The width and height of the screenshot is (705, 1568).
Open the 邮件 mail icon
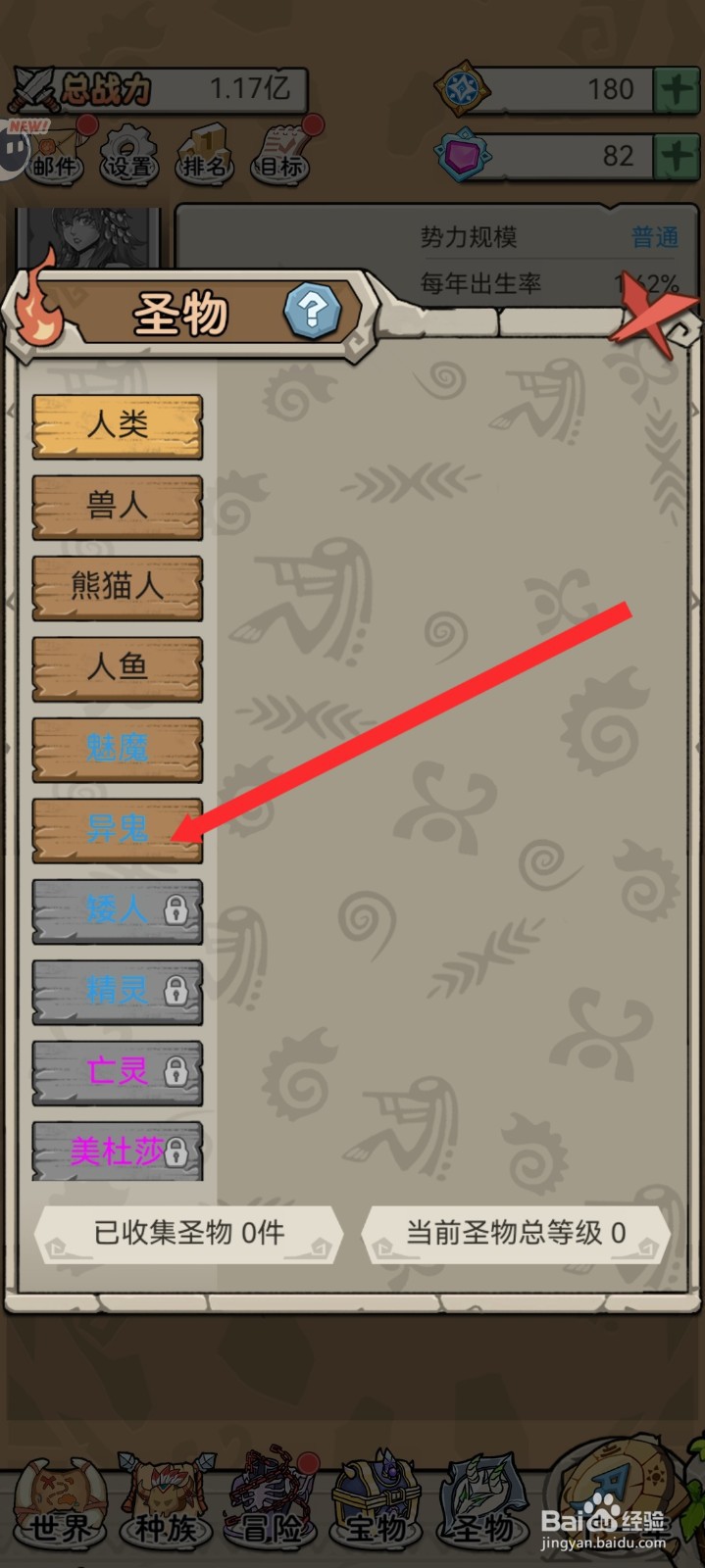coord(56,151)
